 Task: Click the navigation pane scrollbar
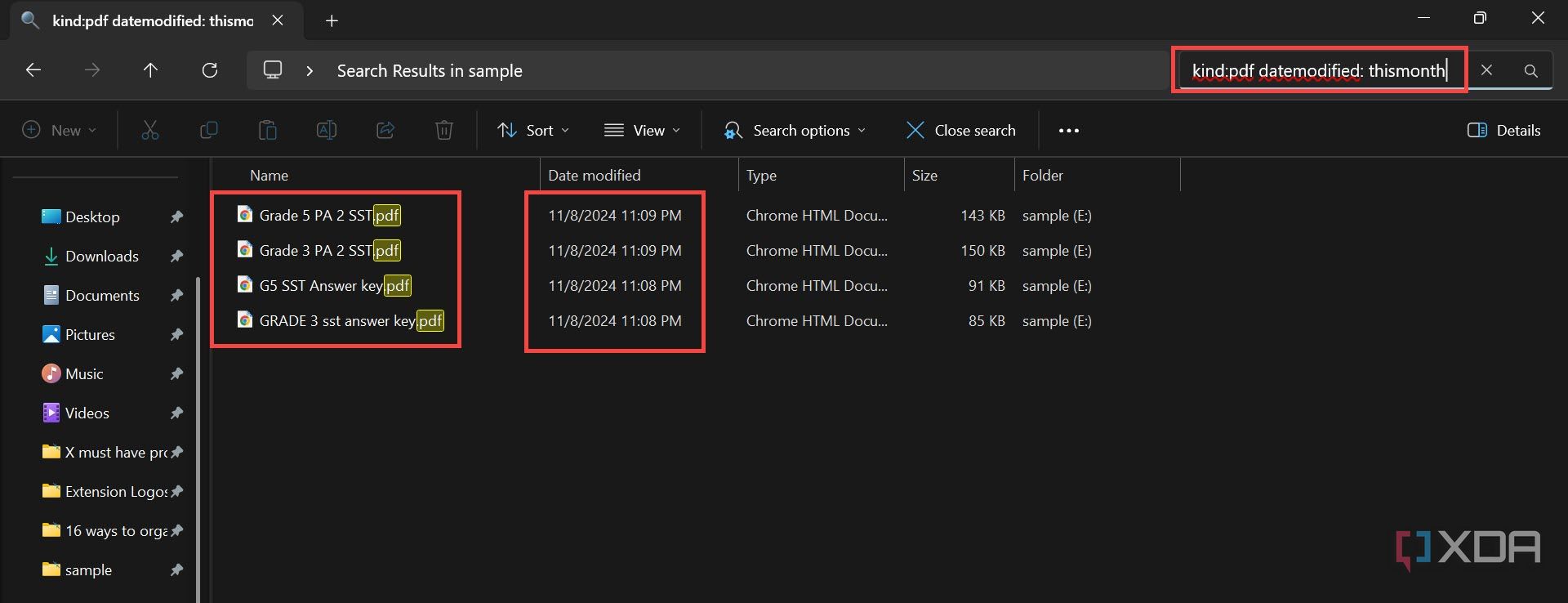point(198,440)
